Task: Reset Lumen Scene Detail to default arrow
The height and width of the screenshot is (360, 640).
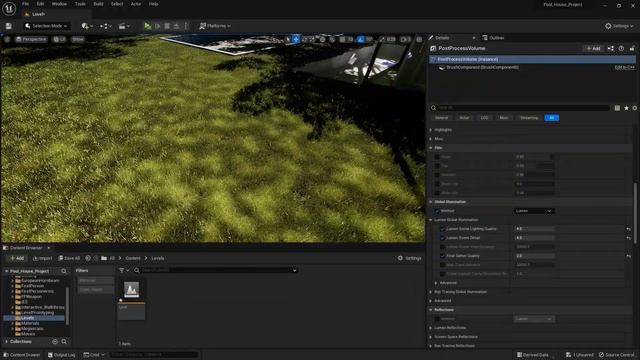Action: coord(629,238)
